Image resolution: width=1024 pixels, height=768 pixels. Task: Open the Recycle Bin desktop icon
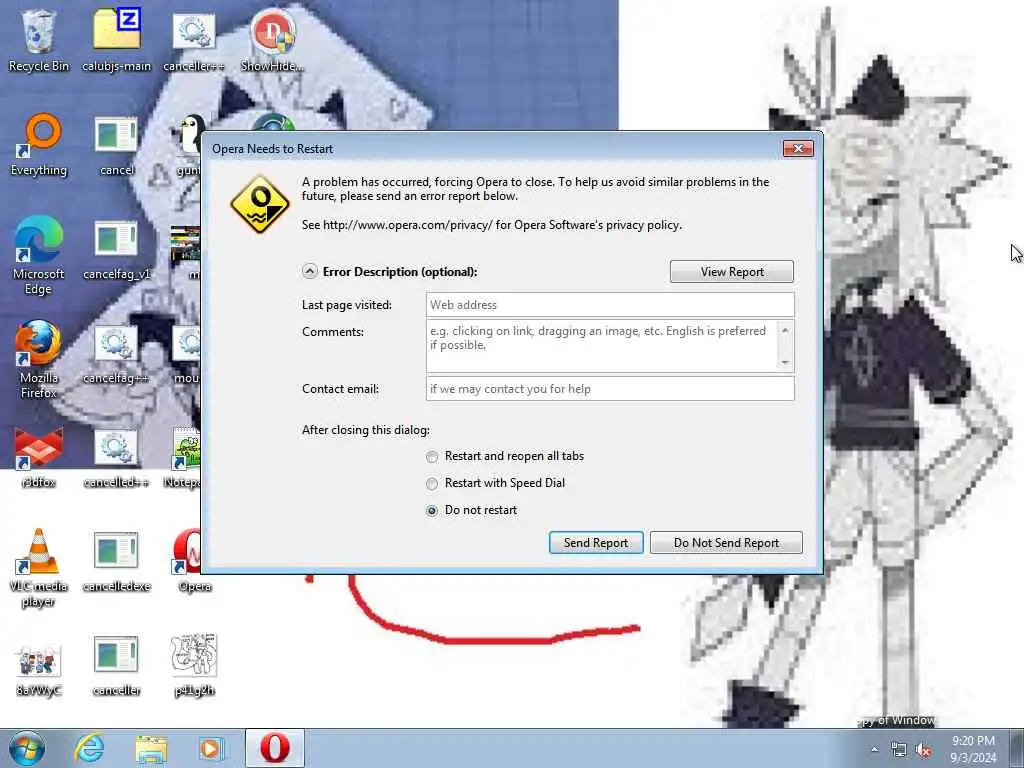39,40
